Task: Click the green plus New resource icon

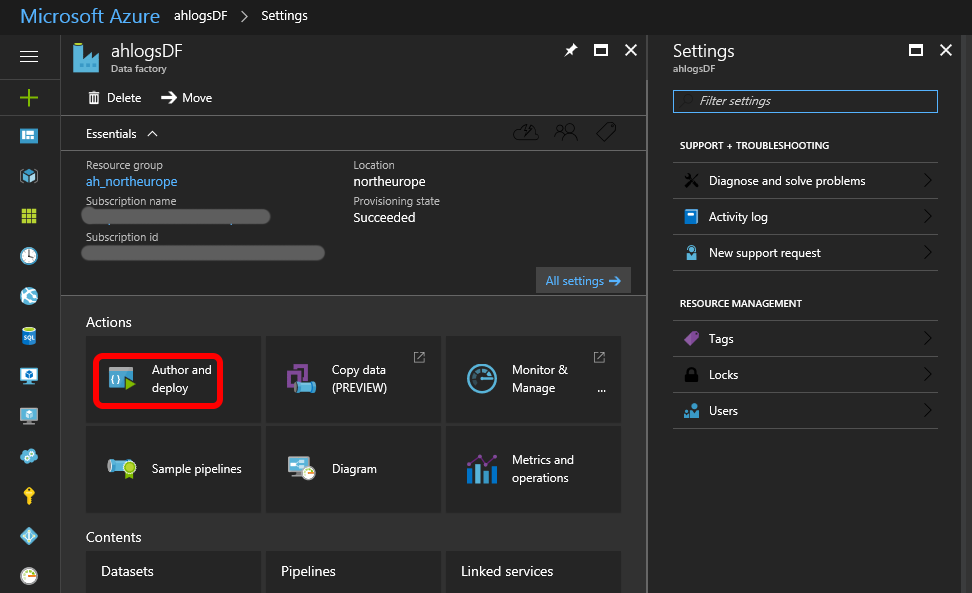Action: click(29, 97)
